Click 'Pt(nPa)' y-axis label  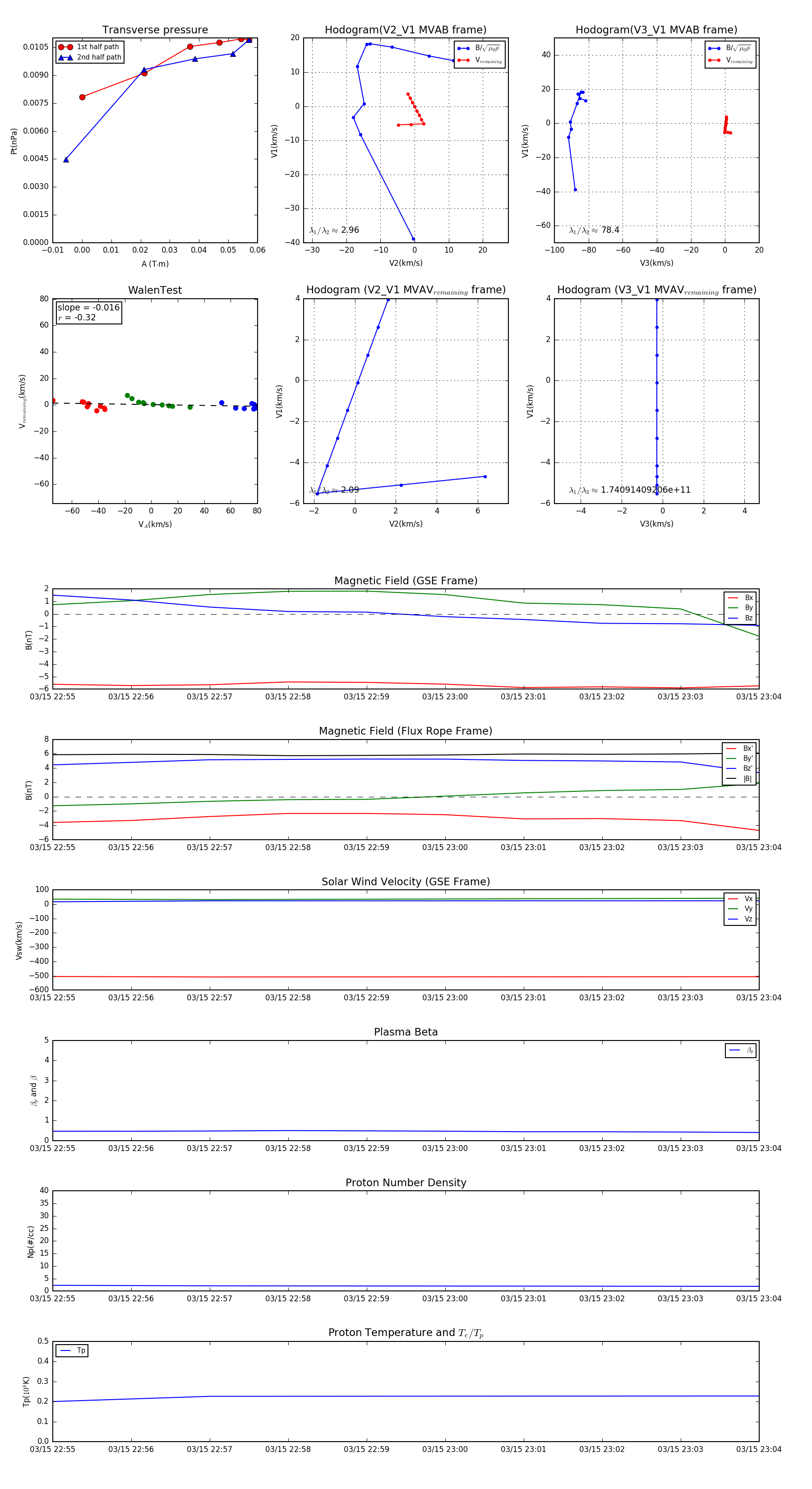click(x=14, y=140)
